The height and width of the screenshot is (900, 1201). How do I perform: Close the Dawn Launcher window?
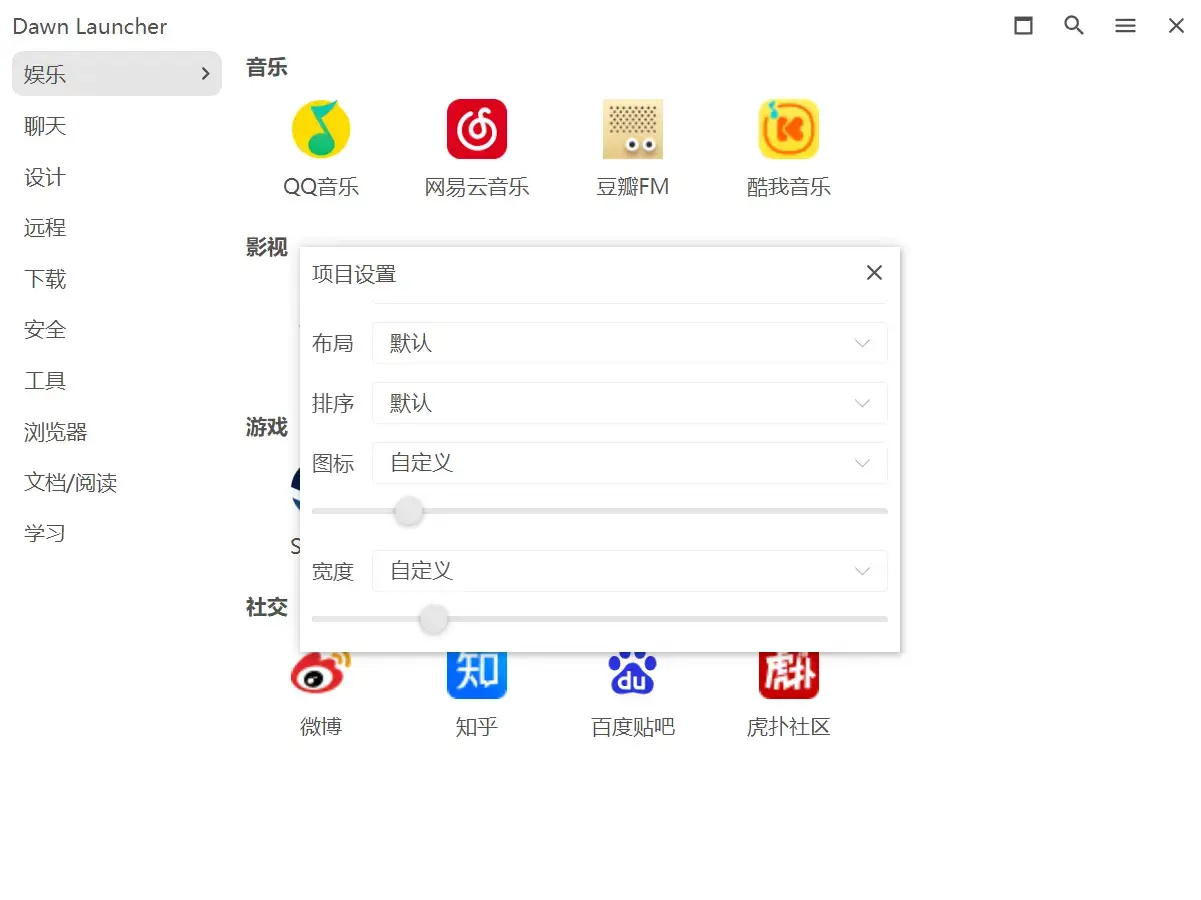1176,26
